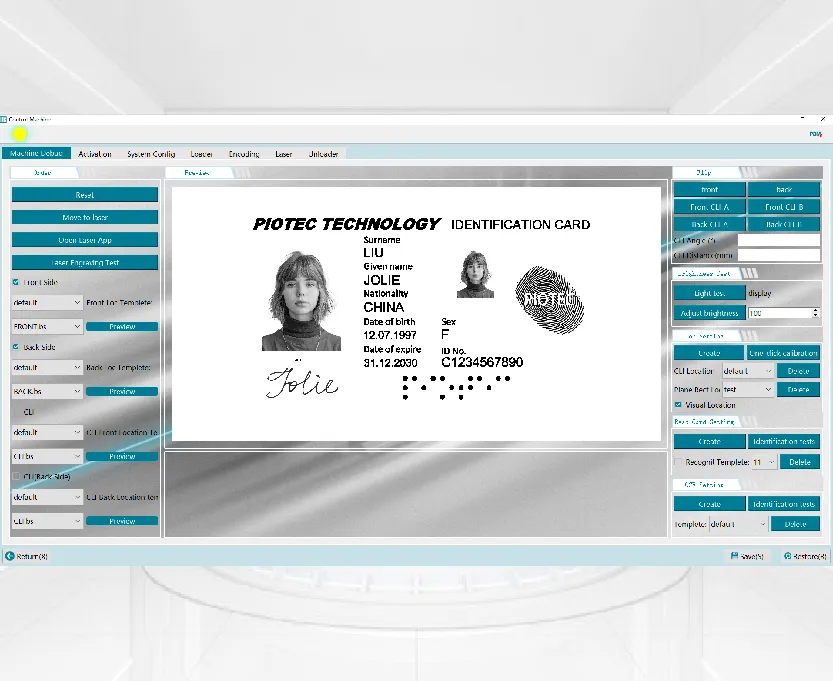Click Preview in the CLI back row
This screenshot has height=681, width=833.
click(x=122, y=521)
